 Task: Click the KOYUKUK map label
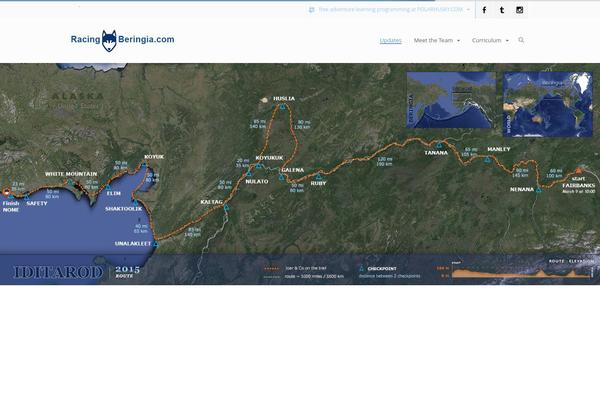pos(269,158)
